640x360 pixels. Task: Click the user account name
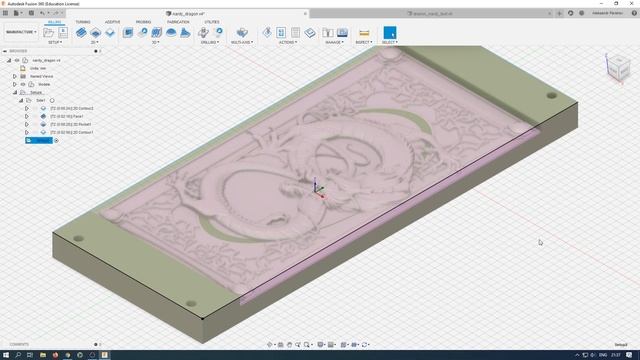point(607,13)
